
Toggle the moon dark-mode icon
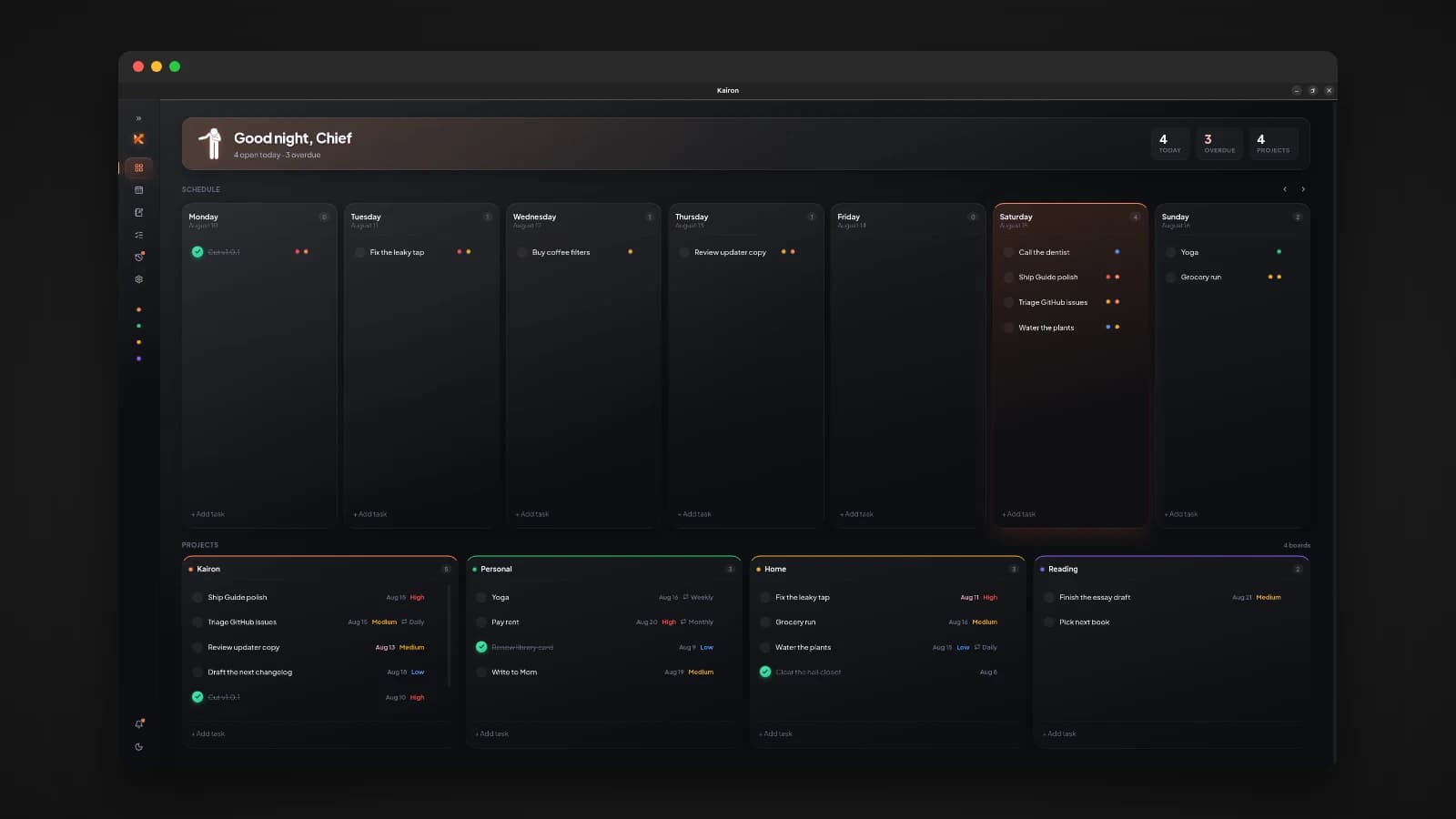[138, 747]
